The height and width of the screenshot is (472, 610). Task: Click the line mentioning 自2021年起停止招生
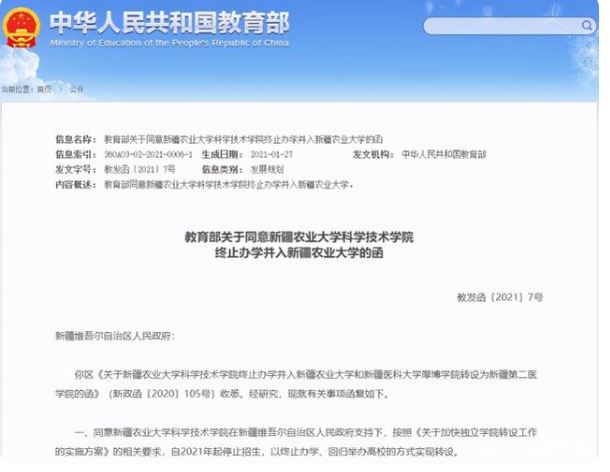(258, 452)
